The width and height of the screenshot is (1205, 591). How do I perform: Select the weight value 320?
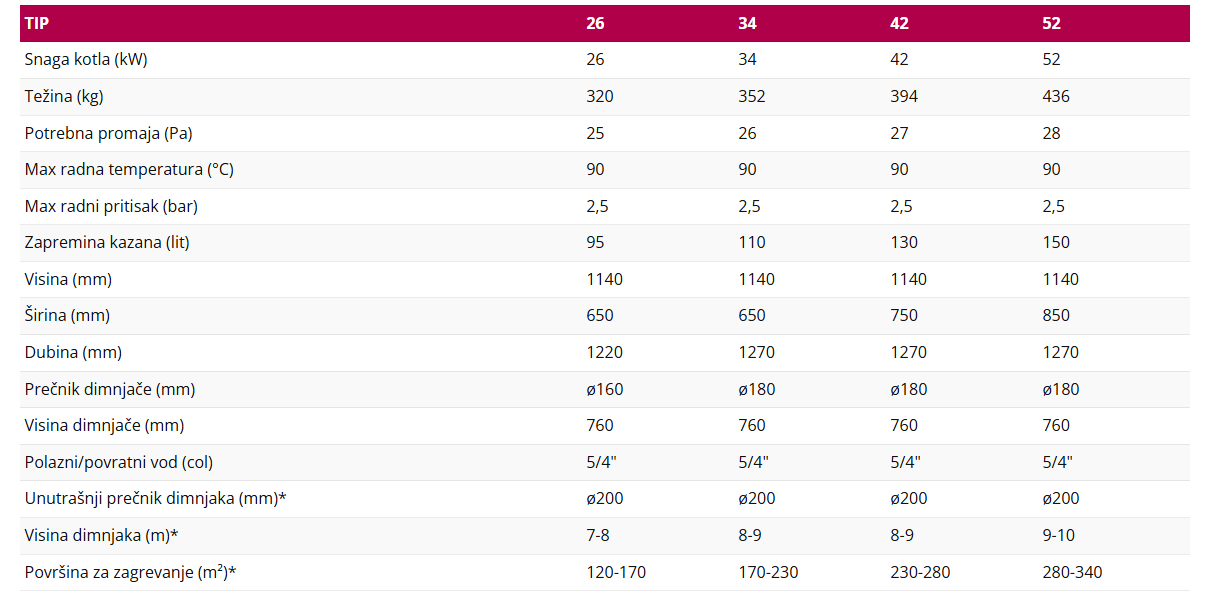(x=600, y=97)
